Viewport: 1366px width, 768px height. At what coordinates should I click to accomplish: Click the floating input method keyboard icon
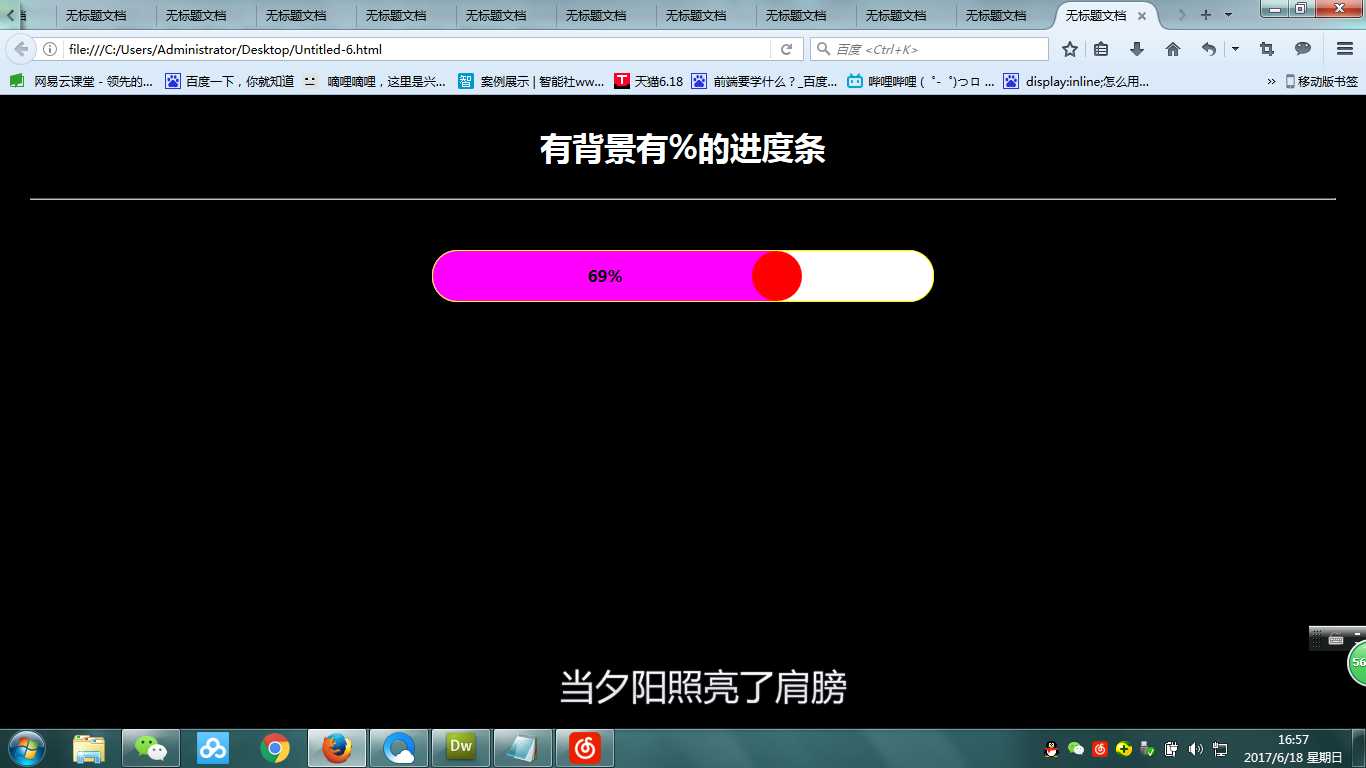pos(1336,640)
